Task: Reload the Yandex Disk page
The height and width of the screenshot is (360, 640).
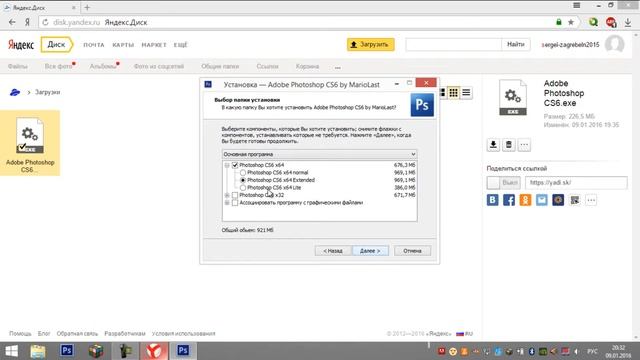Action: coord(45,22)
